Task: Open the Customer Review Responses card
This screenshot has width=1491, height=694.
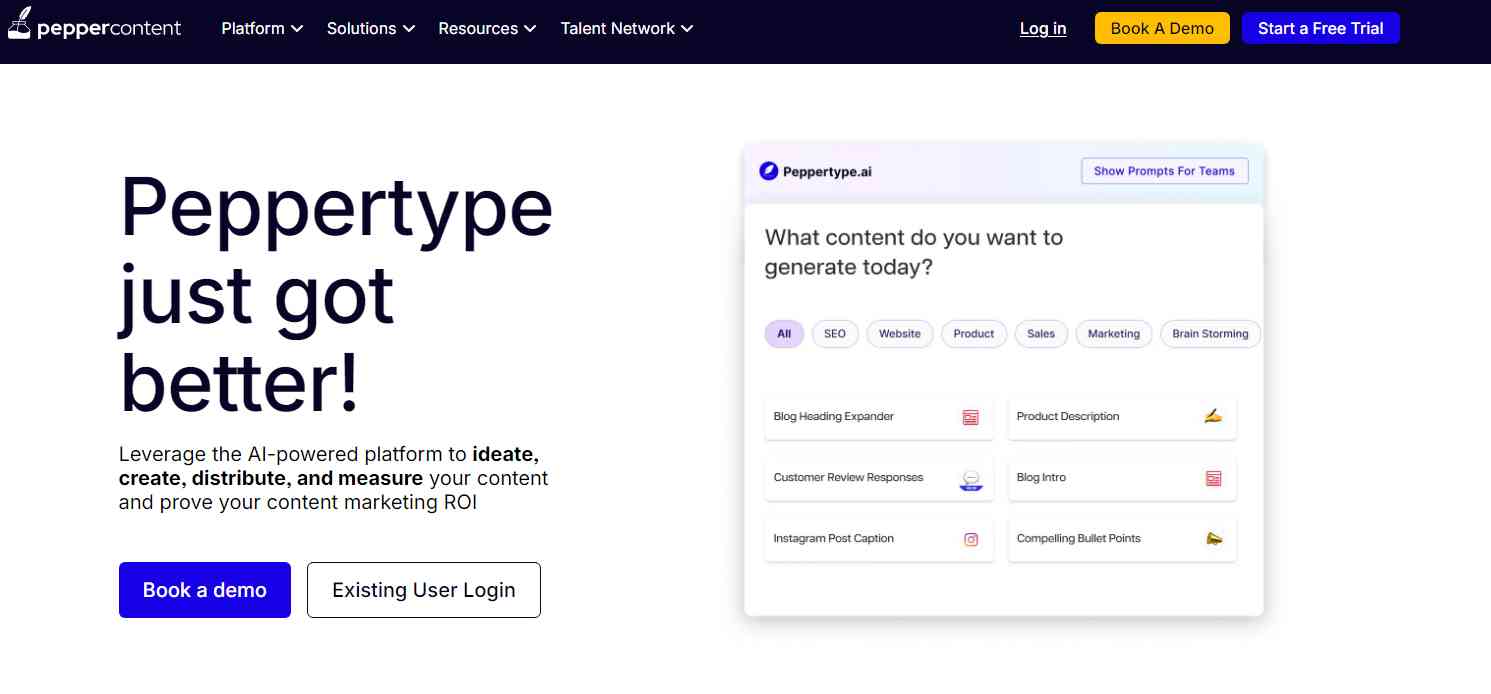Action: tap(879, 478)
